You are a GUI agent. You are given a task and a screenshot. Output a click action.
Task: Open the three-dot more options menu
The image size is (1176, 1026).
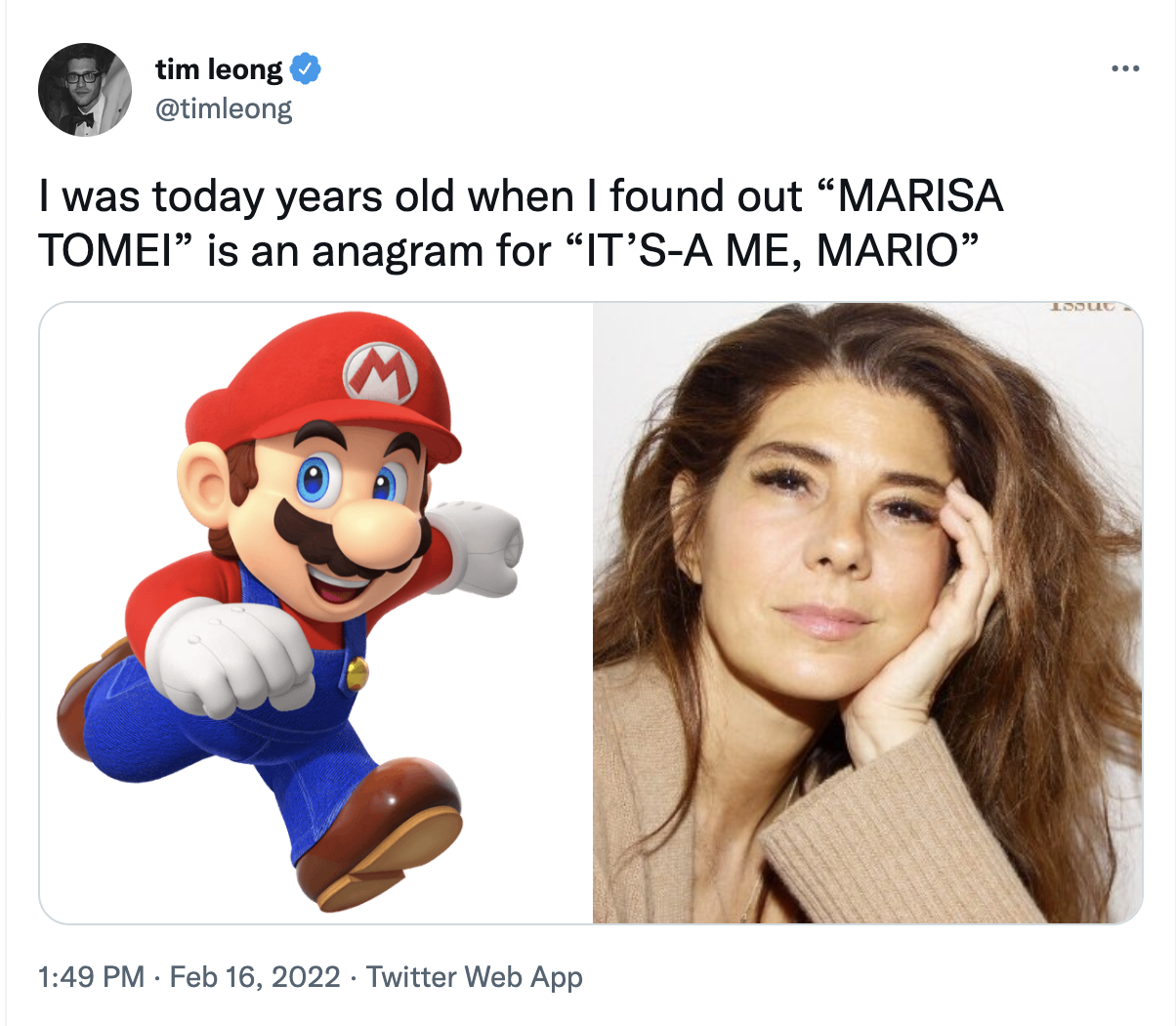click(1124, 69)
